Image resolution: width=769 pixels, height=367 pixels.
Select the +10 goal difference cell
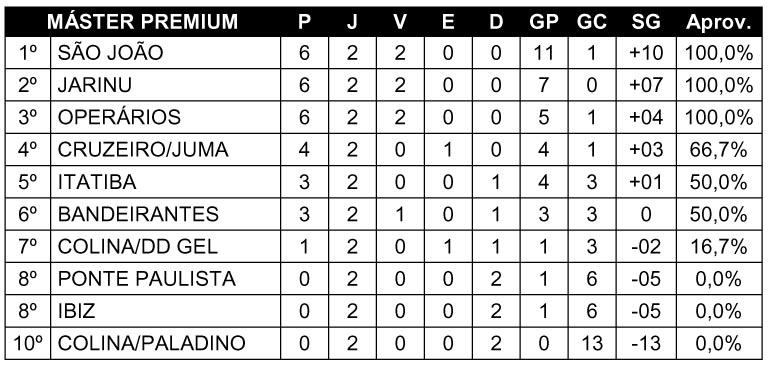[x=646, y=53]
